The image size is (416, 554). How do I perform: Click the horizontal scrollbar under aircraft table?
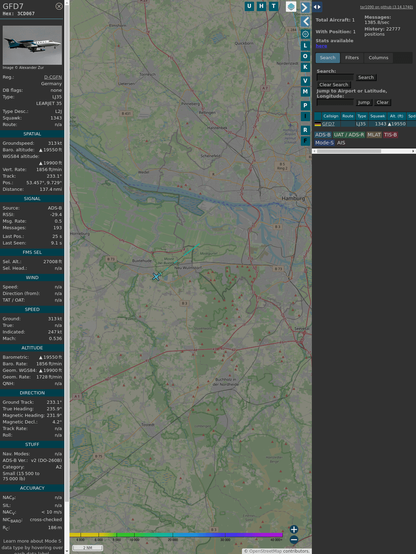click(364, 151)
